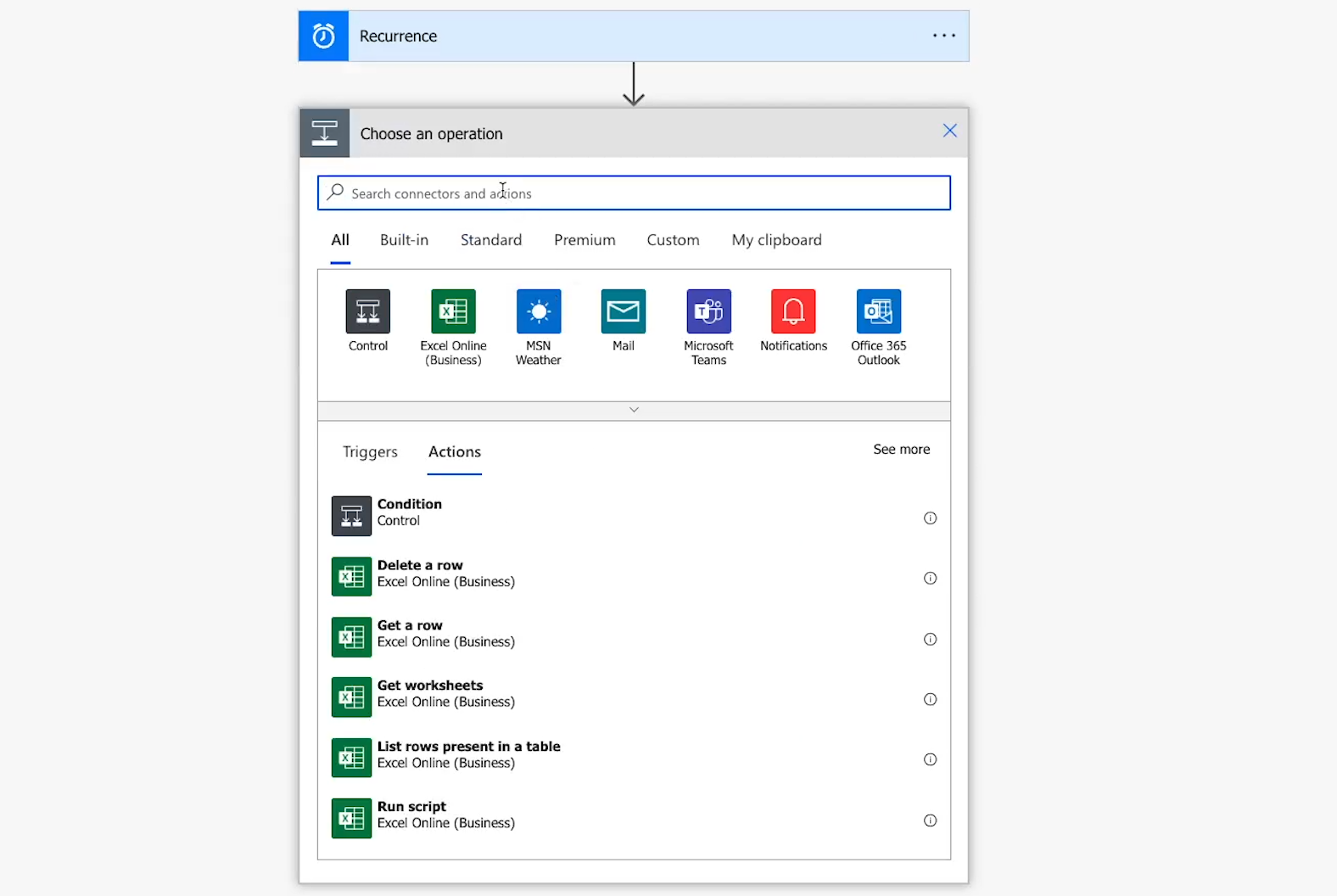The image size is (1337, 896).
Task: Click the See more link
Action: [x=901, y=450]
